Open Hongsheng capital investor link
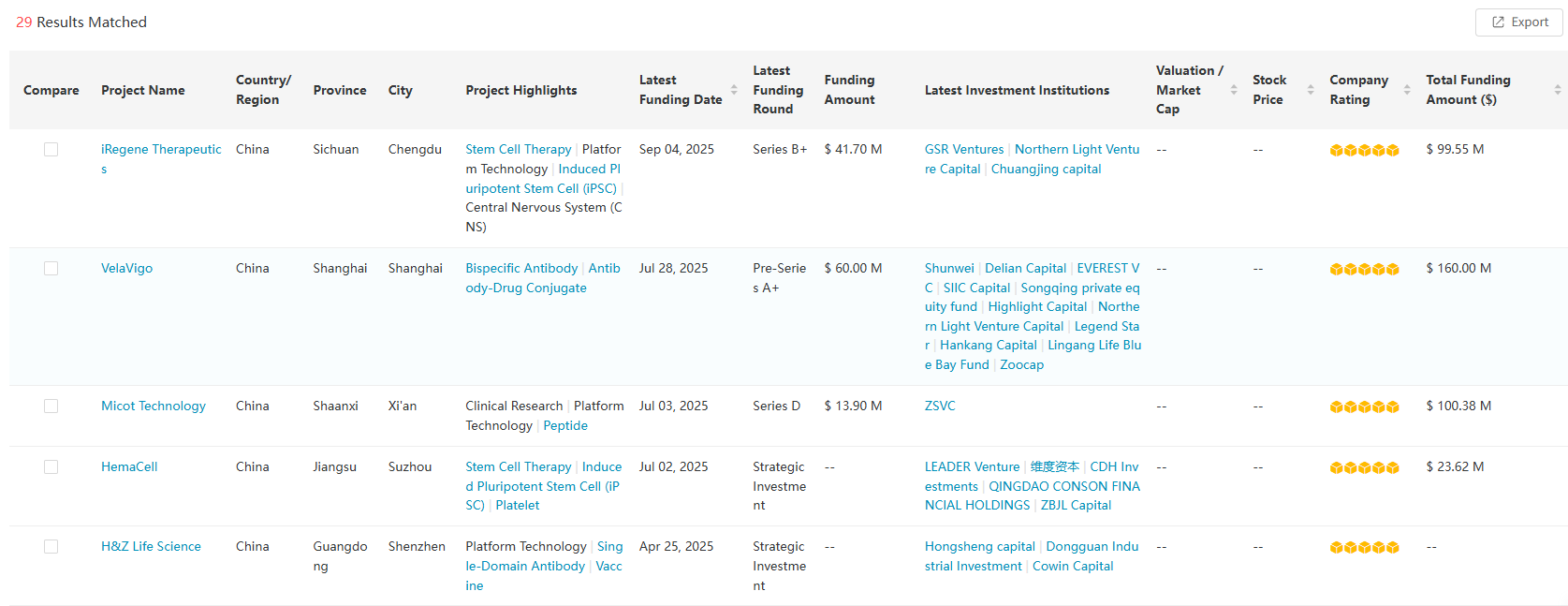Viewport: 1568px width, 606px height. [x=980, y=546]
